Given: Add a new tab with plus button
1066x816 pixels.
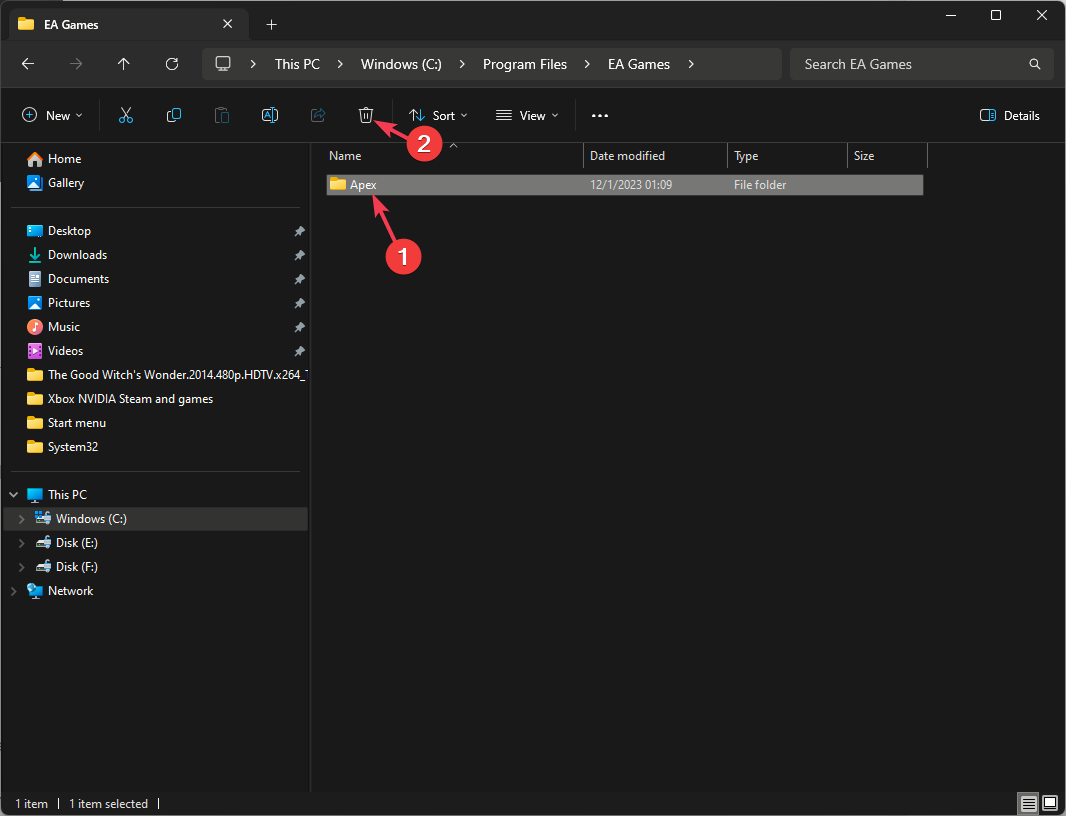Looking at the screenshot, I should (271, 25).
